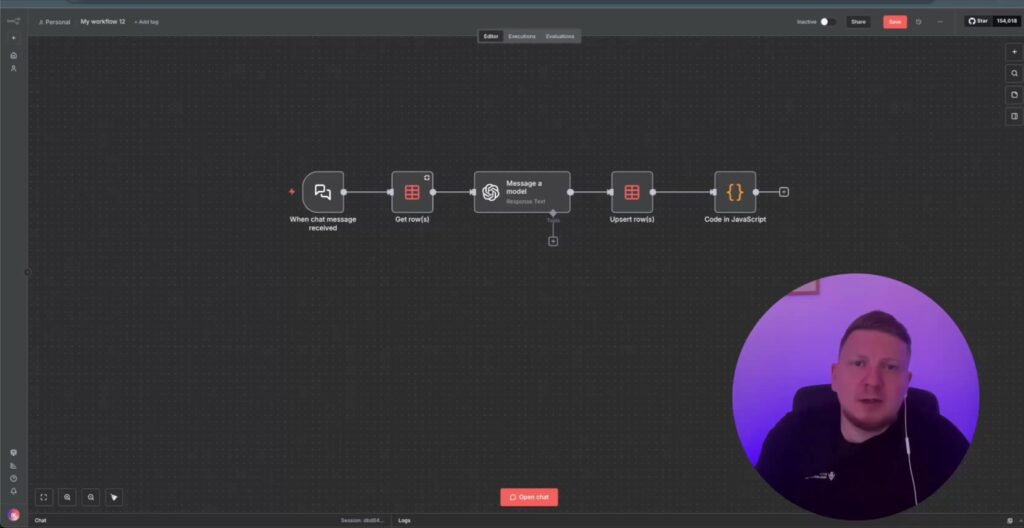The height and width of the screenshot is (528, 1024).
Task: Click the tidy up workflow icon
Action: pyautogui.click(x=114, y=497)
